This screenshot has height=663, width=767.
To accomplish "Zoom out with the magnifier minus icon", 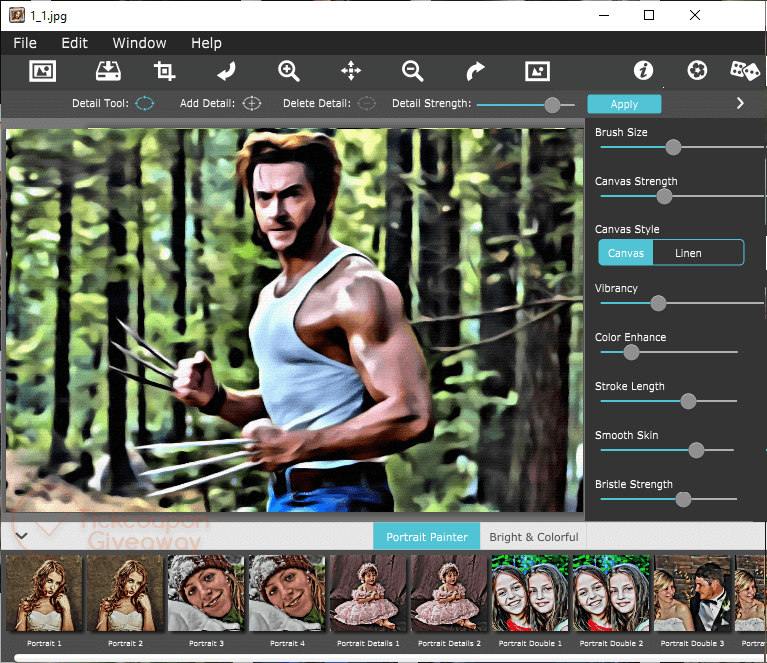I will [x=412, y=71].
